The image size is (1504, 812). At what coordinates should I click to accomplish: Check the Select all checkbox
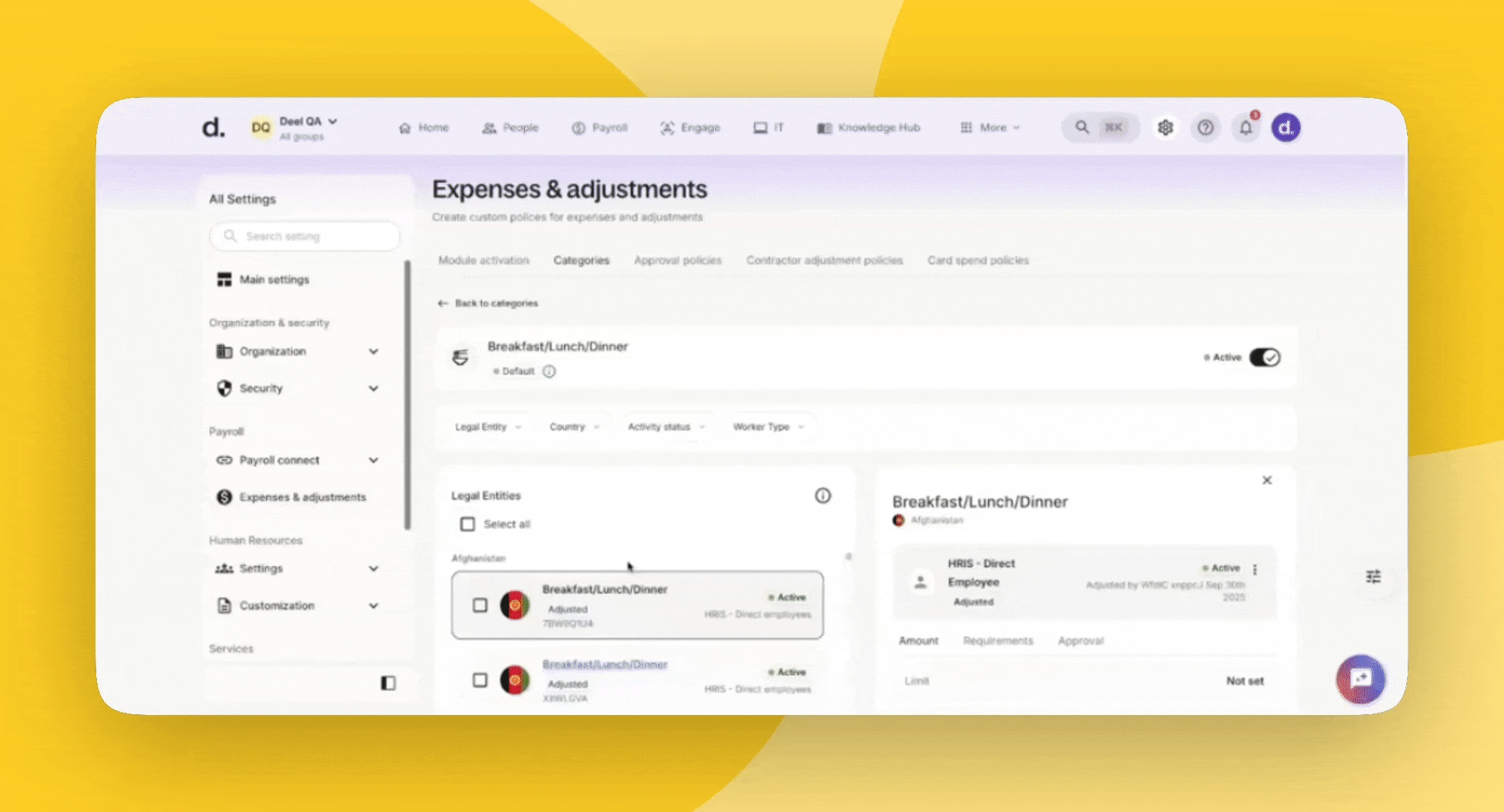[468, 524]
